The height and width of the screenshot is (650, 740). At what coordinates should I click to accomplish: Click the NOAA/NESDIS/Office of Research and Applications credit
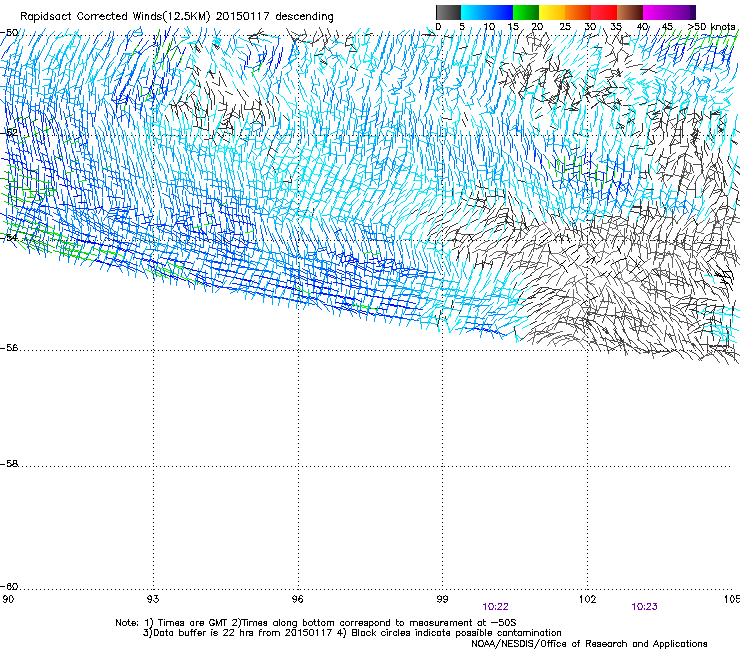(x=589, y=644)
